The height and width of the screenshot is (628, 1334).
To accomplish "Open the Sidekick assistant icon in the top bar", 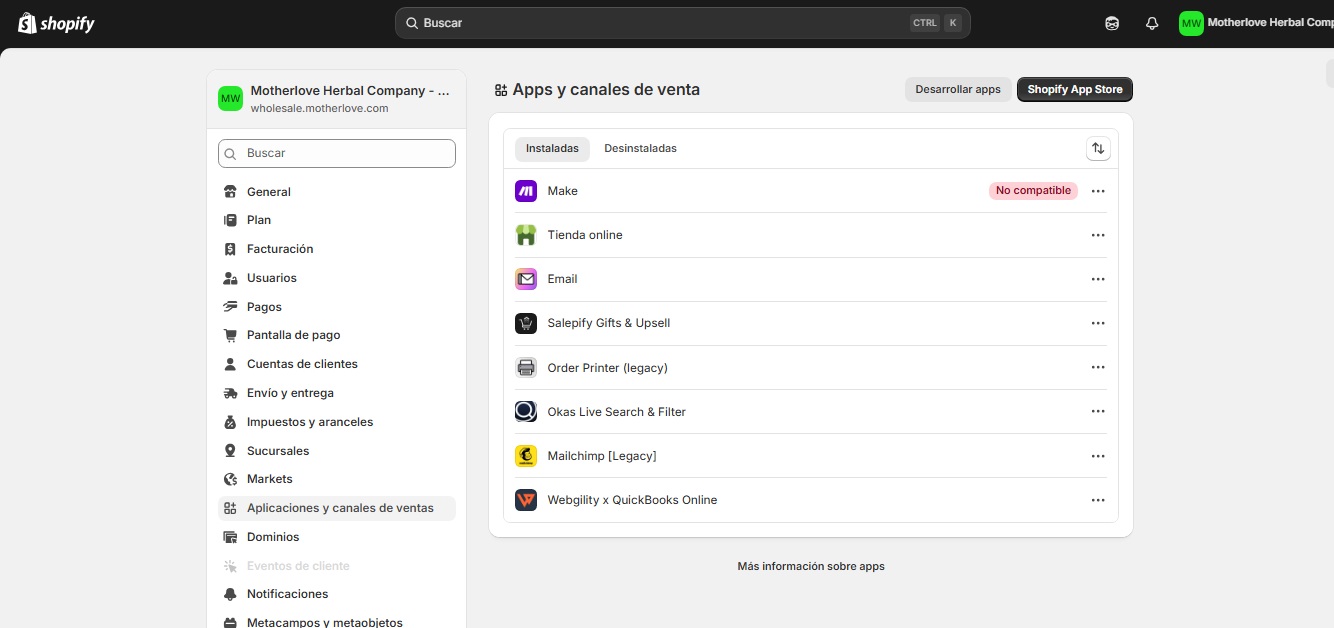I will pyautogui.click(x=1112, y=23).
